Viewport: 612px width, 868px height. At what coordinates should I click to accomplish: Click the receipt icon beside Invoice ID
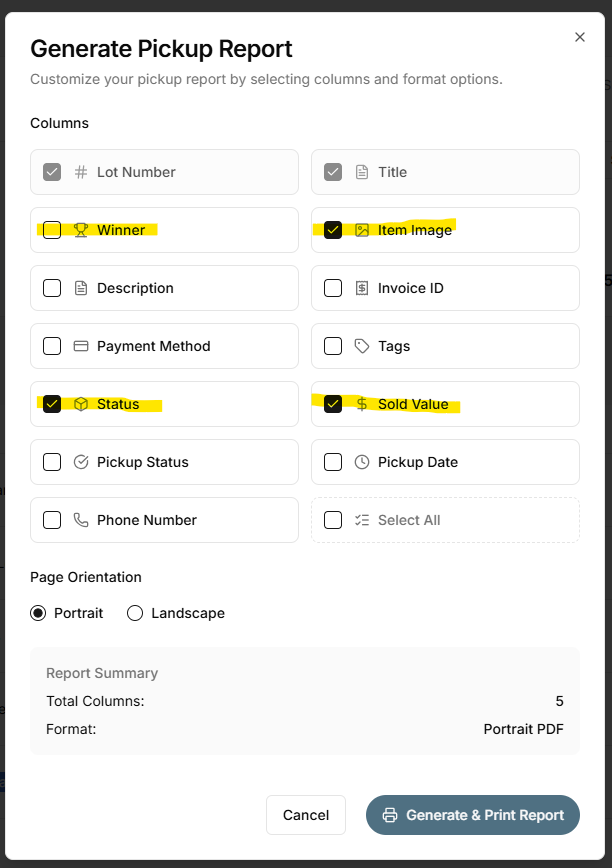tap(362, 288)
